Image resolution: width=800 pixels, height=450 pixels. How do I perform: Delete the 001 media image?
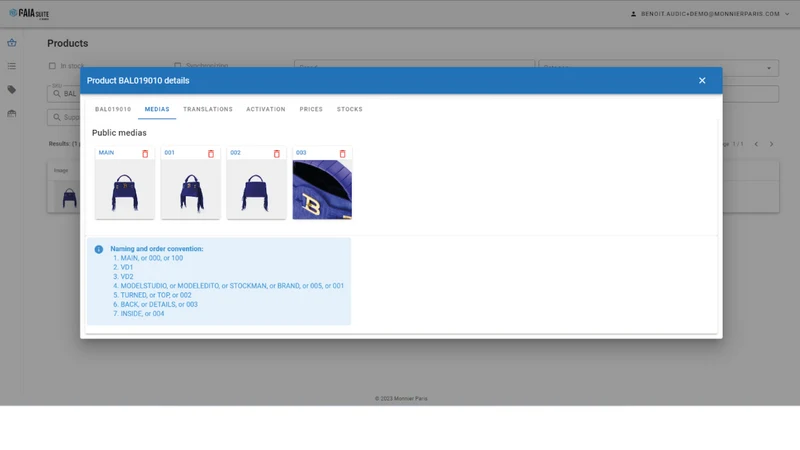tap(211, 154)
